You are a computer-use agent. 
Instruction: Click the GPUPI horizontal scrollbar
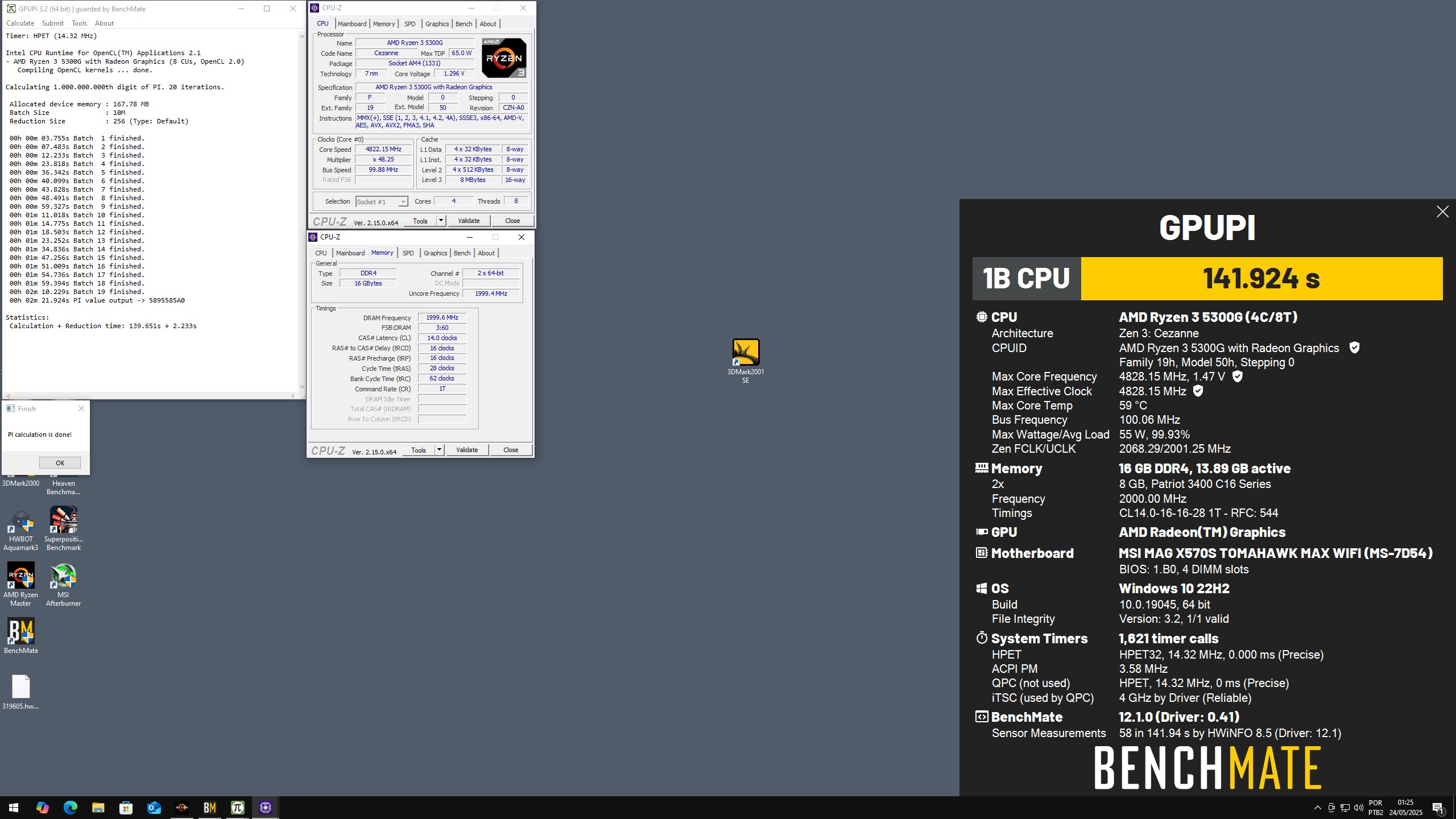coord(150,396)
